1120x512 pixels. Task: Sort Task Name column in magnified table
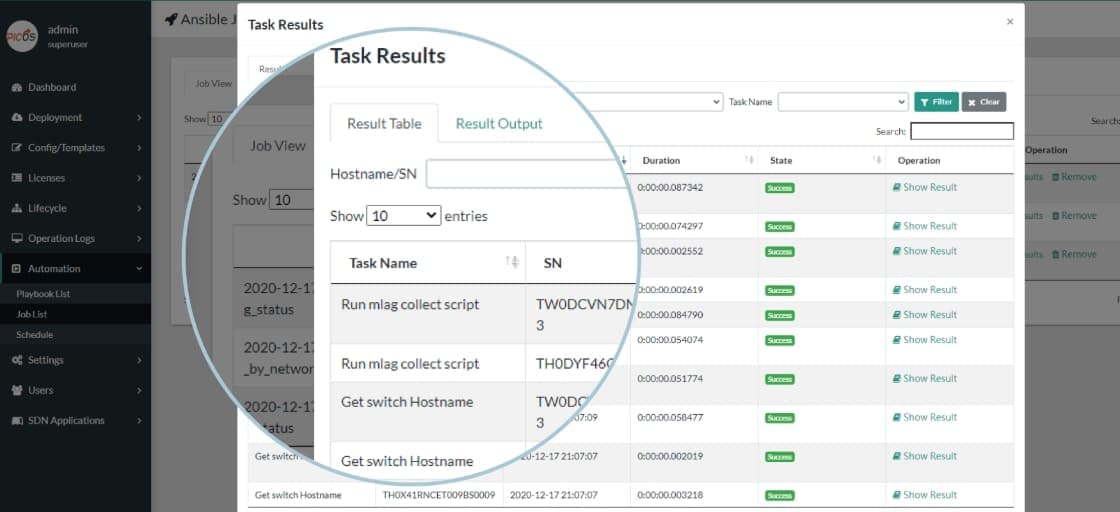pos(512,262)
